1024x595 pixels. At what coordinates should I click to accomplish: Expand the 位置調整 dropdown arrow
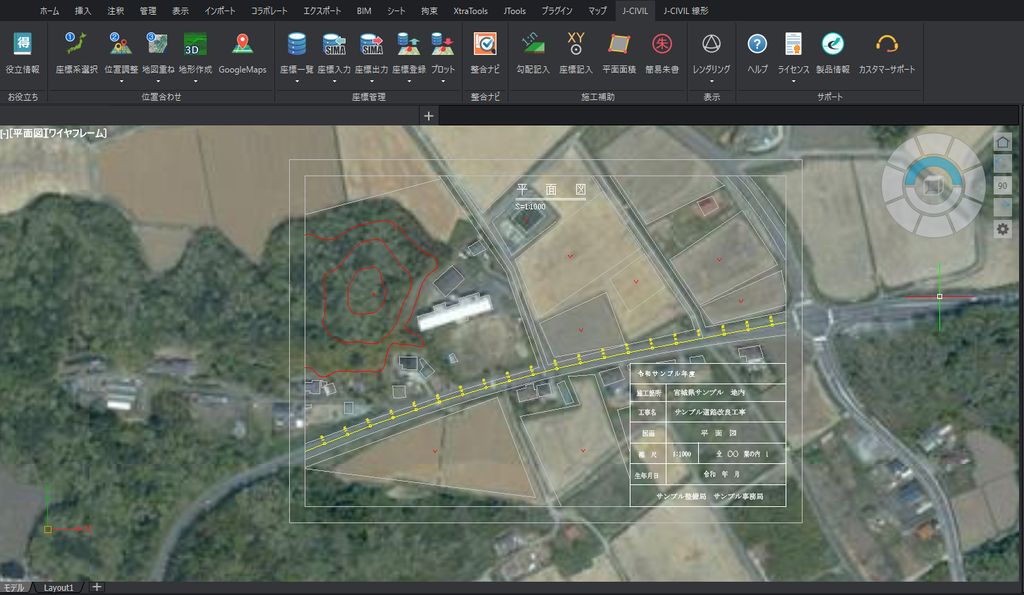(x=121, y=82)
